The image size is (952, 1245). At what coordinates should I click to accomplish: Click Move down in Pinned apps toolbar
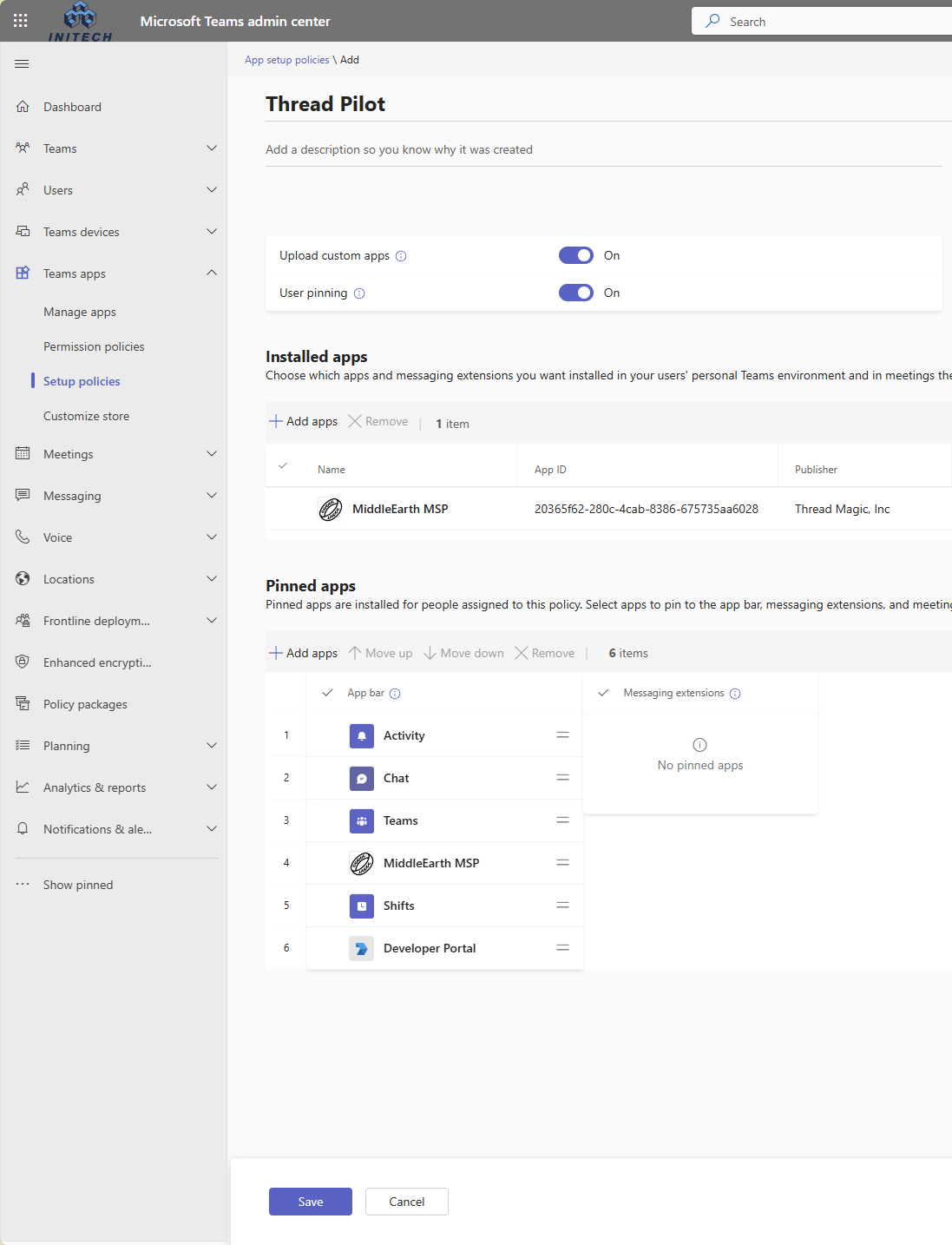point(463,653)
